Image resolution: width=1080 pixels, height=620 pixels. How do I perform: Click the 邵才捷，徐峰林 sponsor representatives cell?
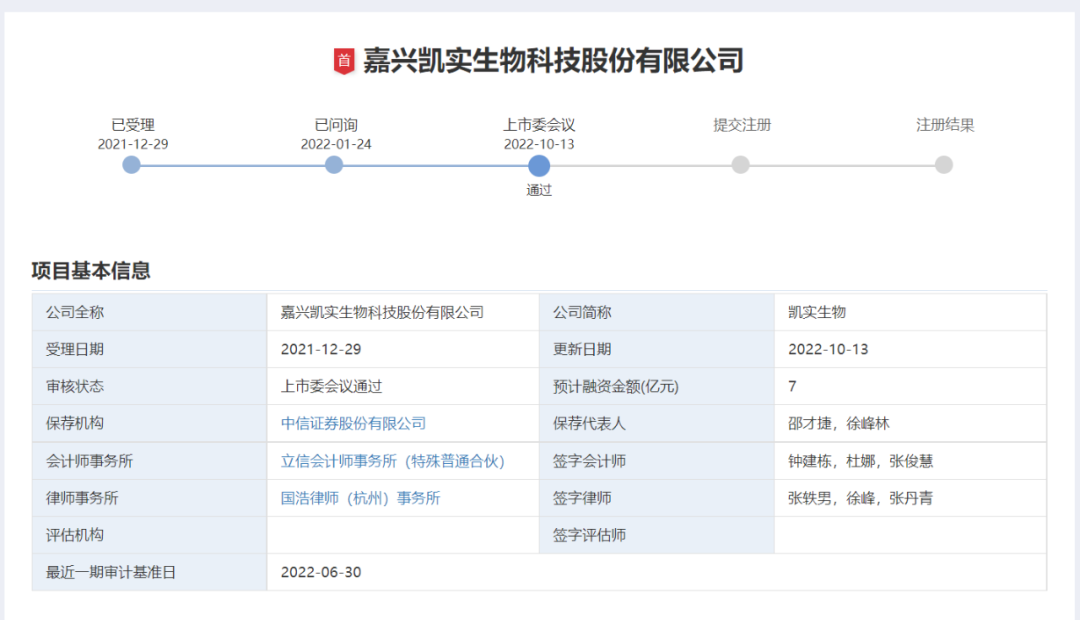click(838, 423)
